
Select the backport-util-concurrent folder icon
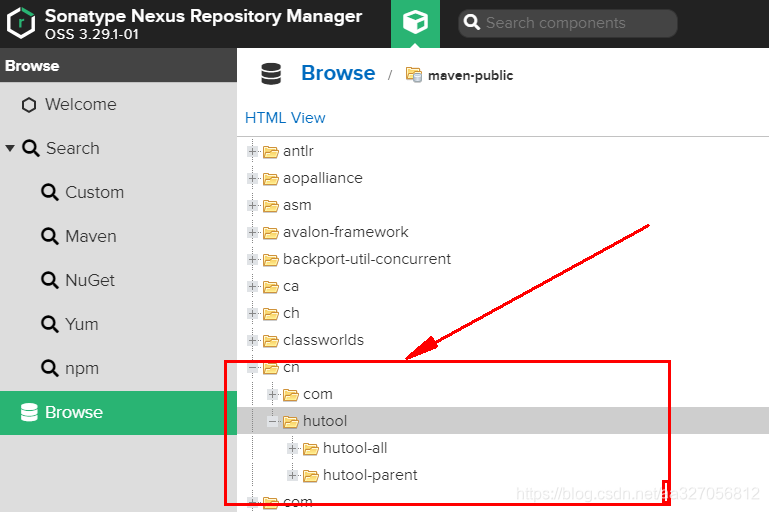pos(270,259)
